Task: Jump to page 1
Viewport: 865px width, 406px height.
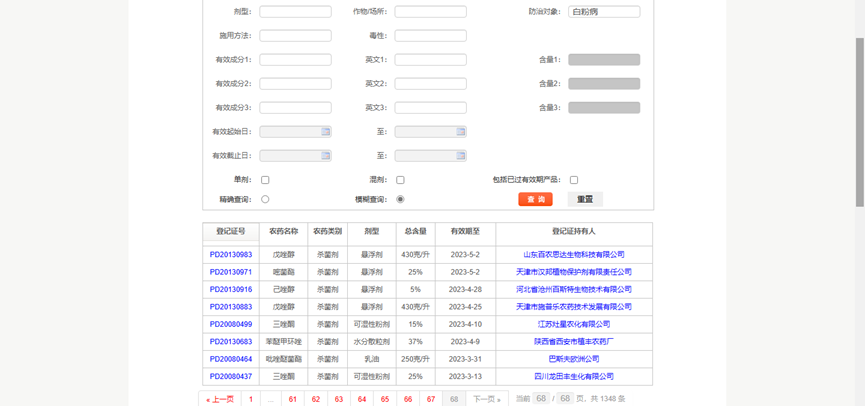Action: point(250,399)
